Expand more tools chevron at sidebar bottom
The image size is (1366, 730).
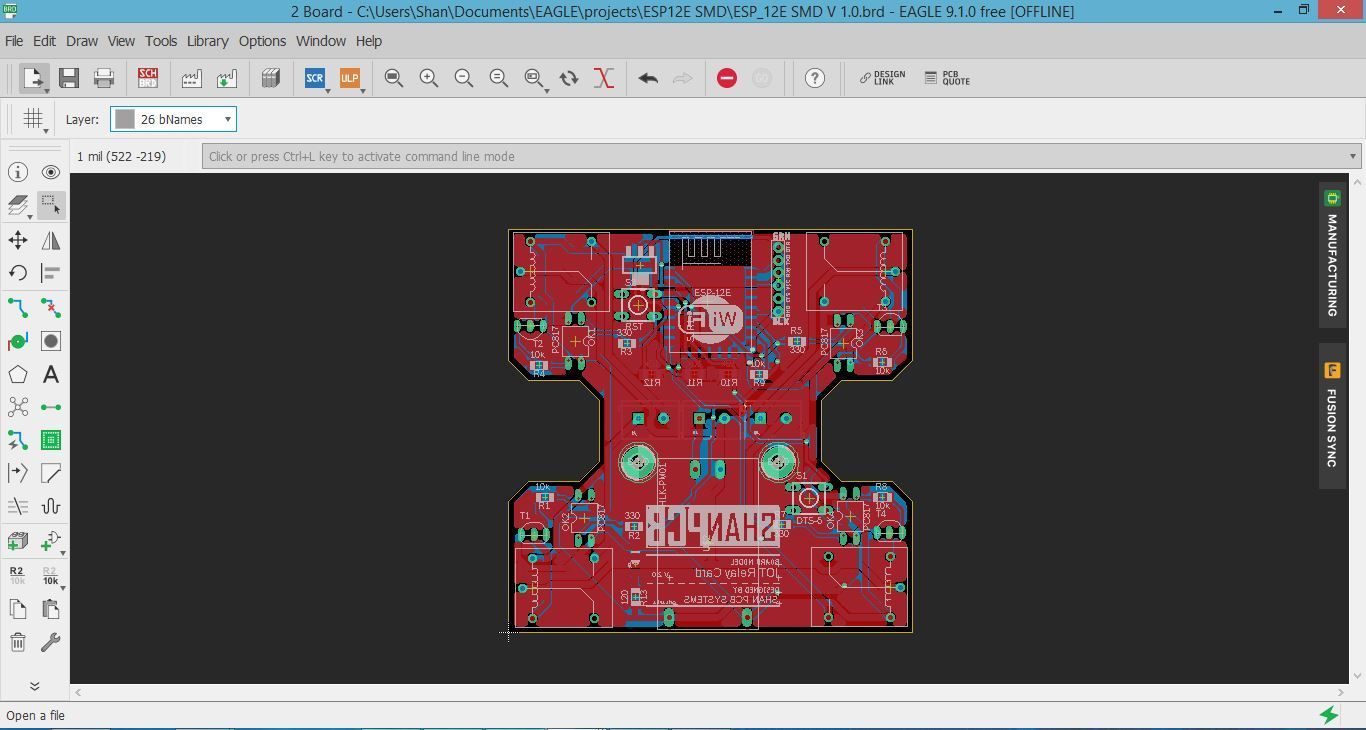click(34, 686)
